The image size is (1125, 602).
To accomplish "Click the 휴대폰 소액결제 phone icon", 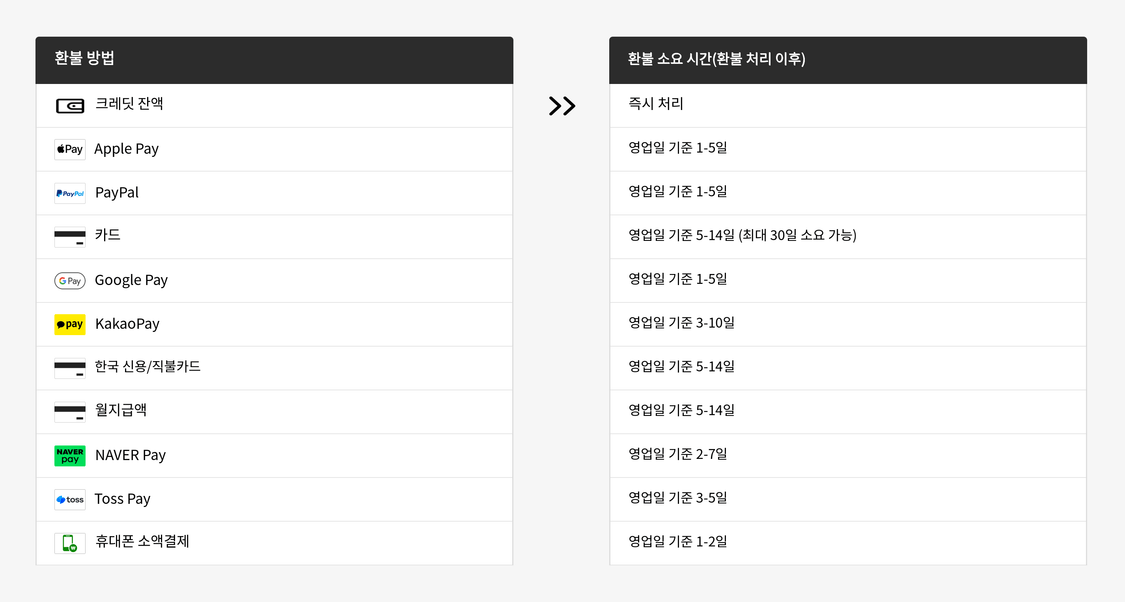I will click(70, 543).
